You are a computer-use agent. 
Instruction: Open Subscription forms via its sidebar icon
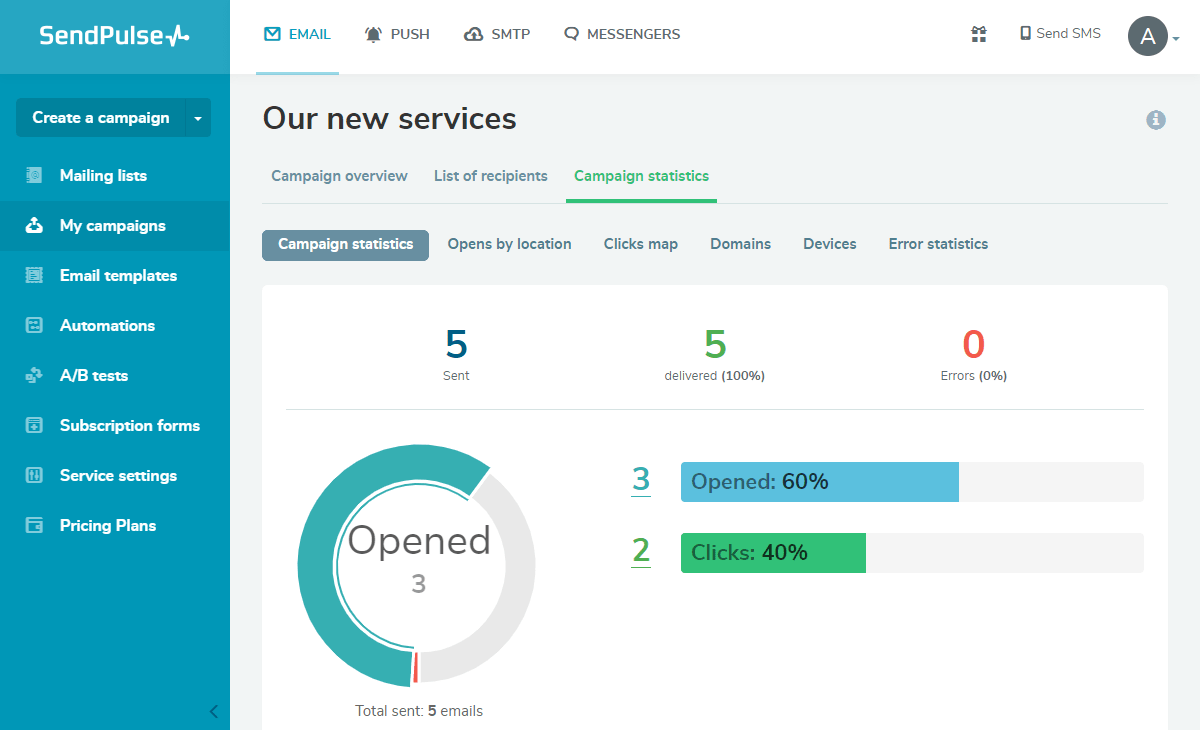coord(34,425)
